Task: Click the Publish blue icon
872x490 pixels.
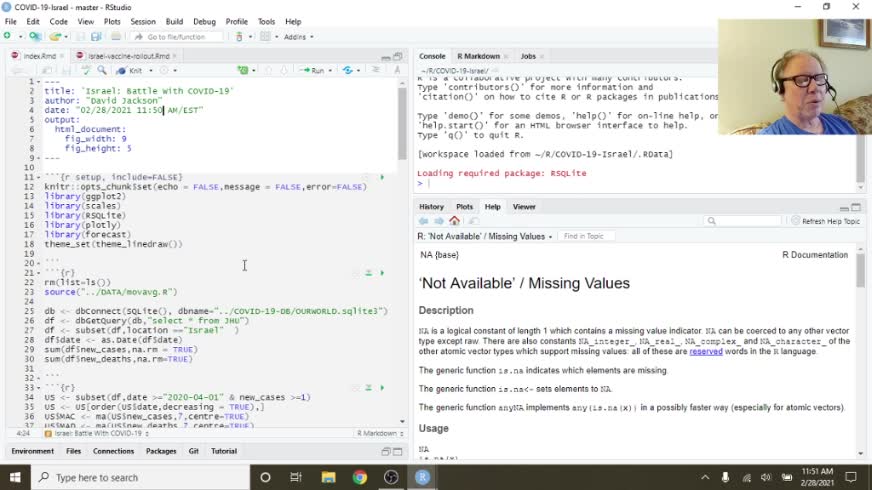Action: (348, 71)
